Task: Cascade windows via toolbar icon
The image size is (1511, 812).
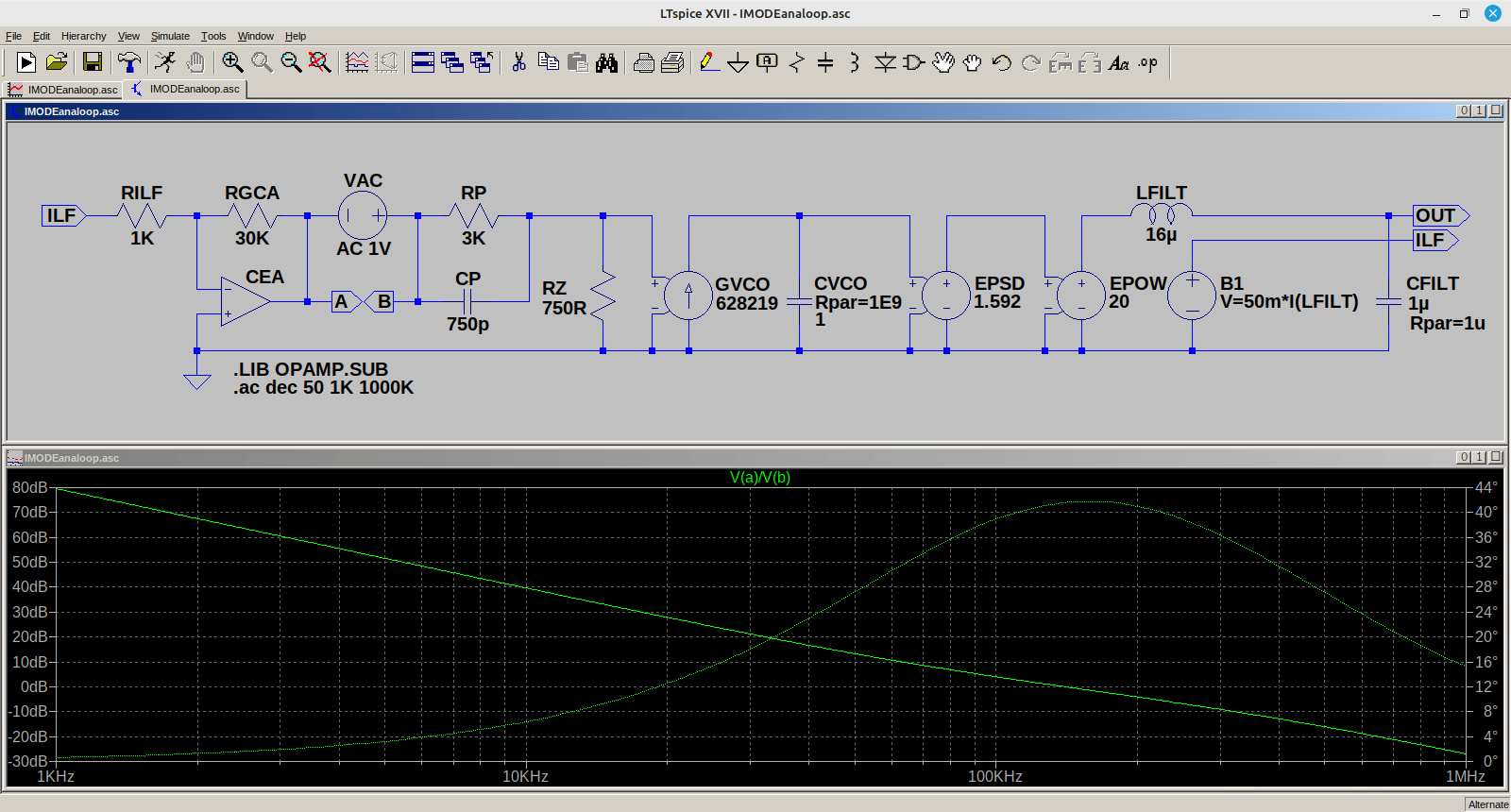Action: click(452, 62)
